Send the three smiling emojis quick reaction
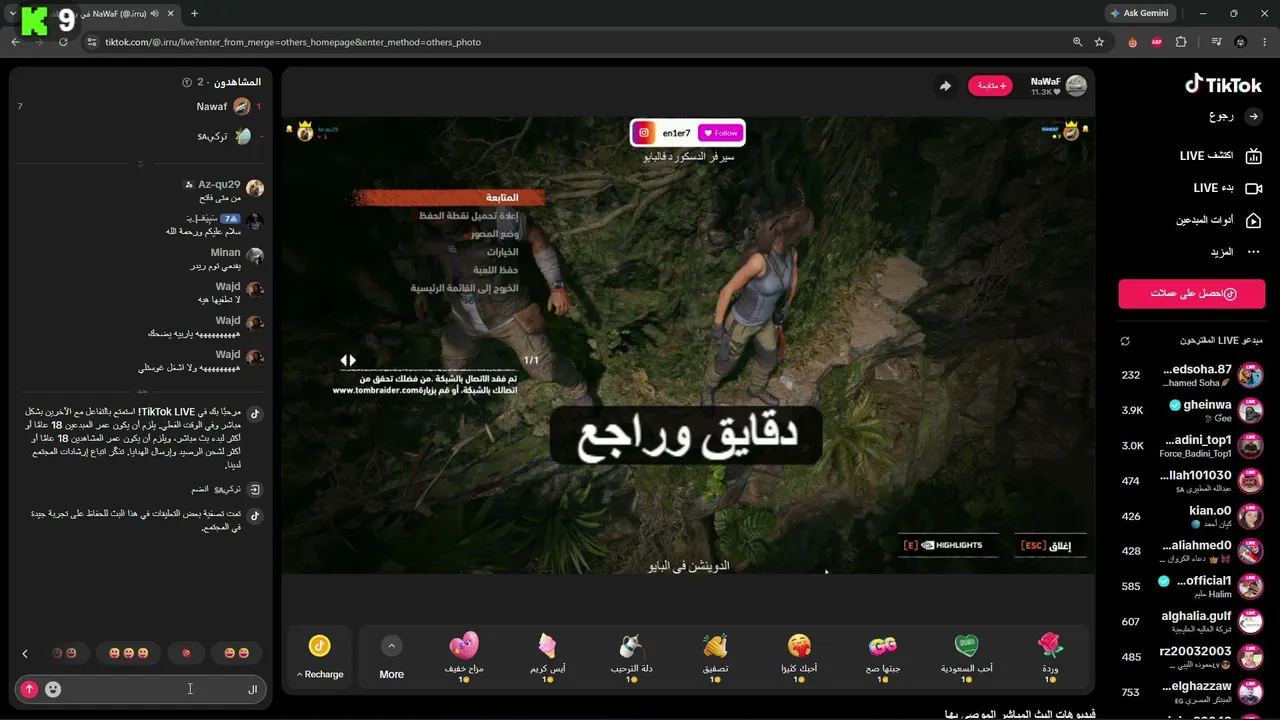The width and height of the screenshot is (1280, 720). [128, 654]
